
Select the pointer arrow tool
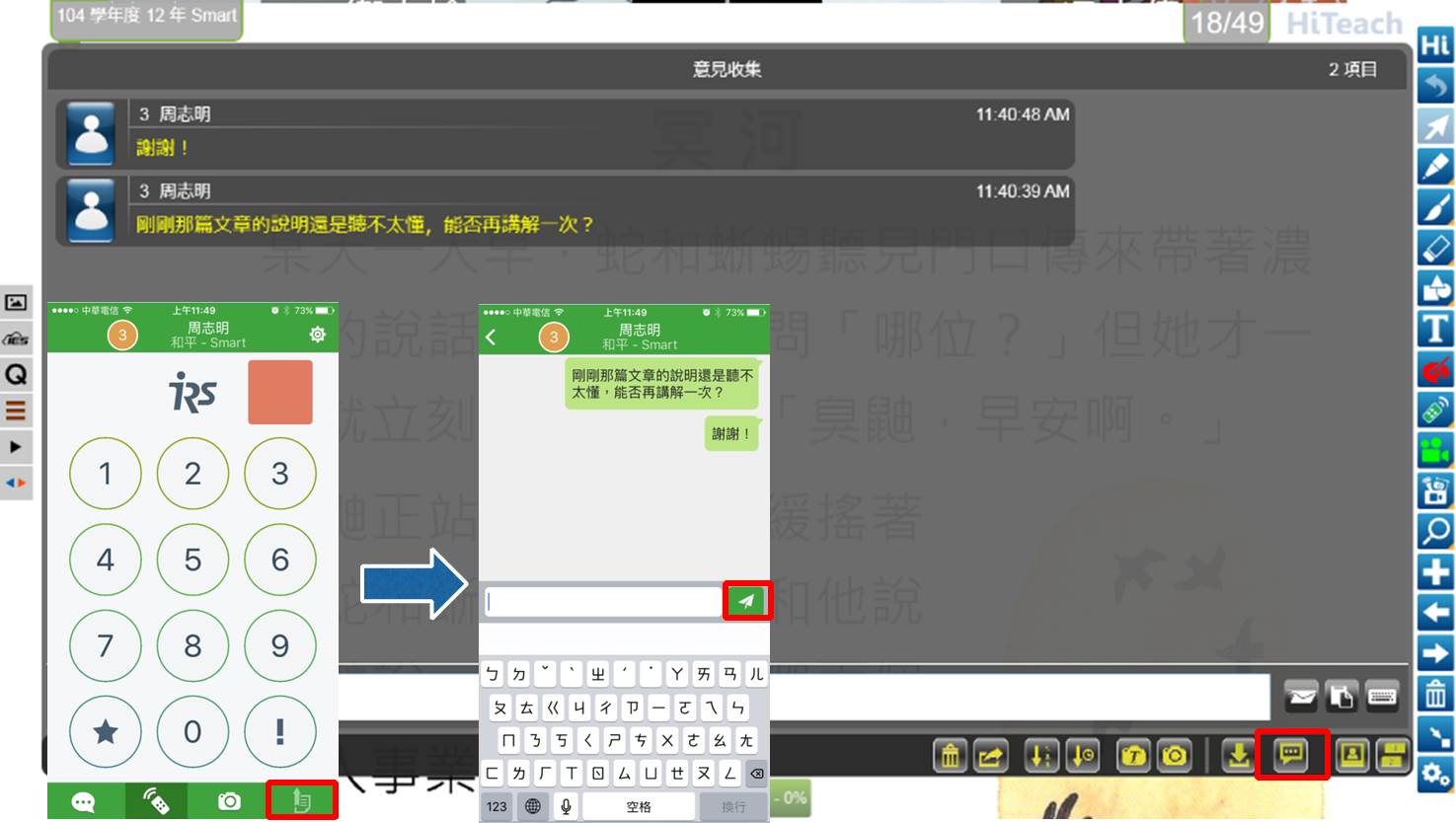click(1435, 126)
